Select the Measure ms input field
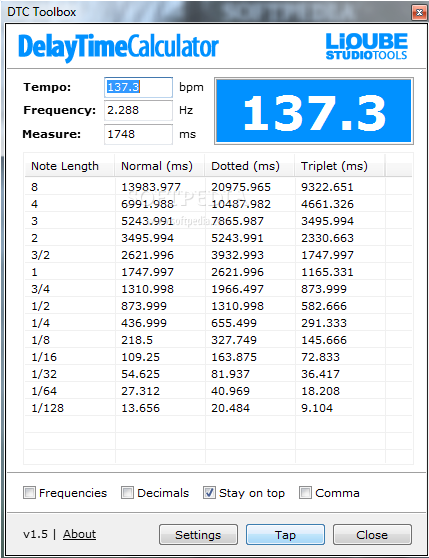 point(138,134)
